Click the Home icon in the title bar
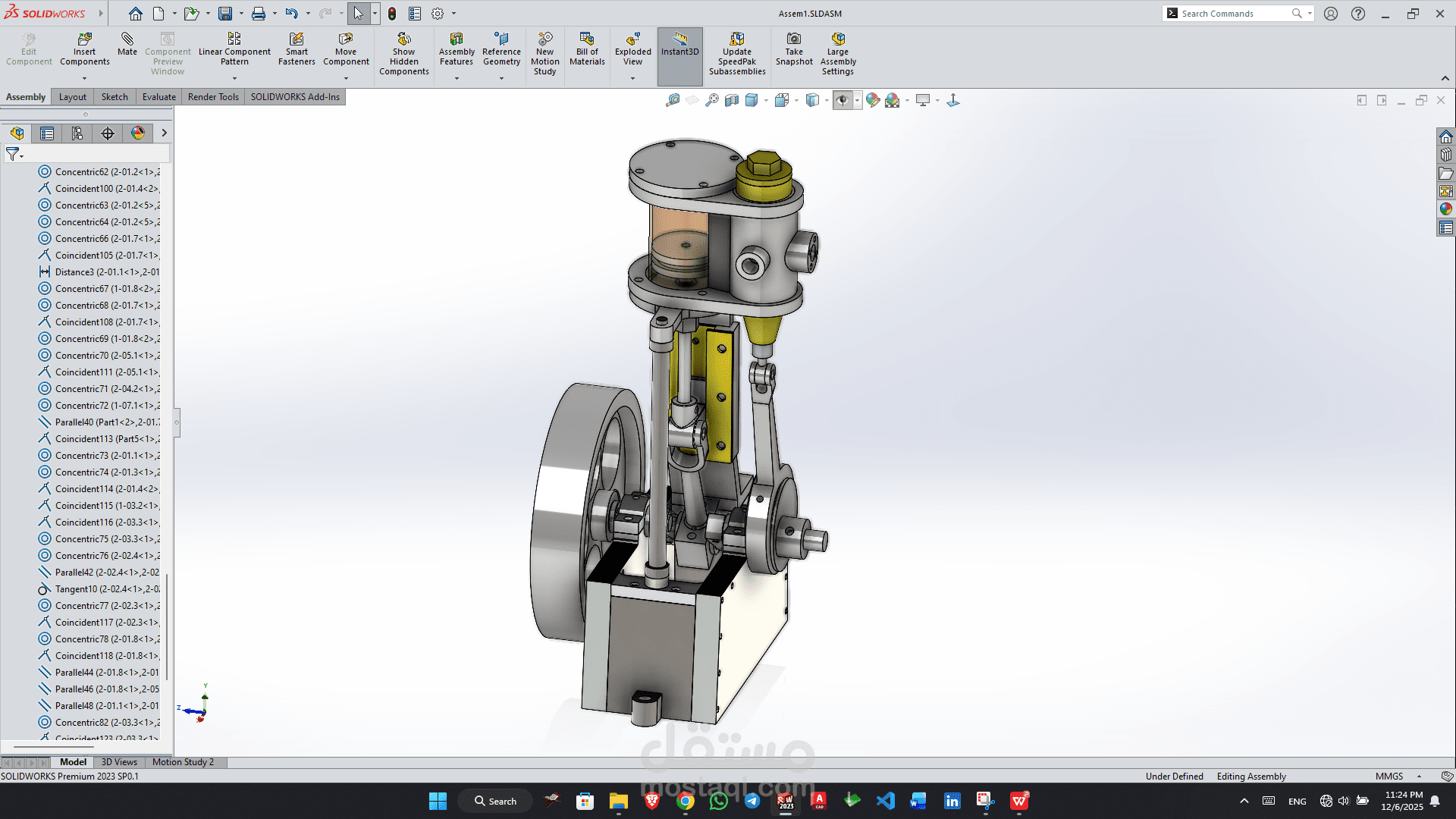 pyautogui.click(x=135, y=14)
